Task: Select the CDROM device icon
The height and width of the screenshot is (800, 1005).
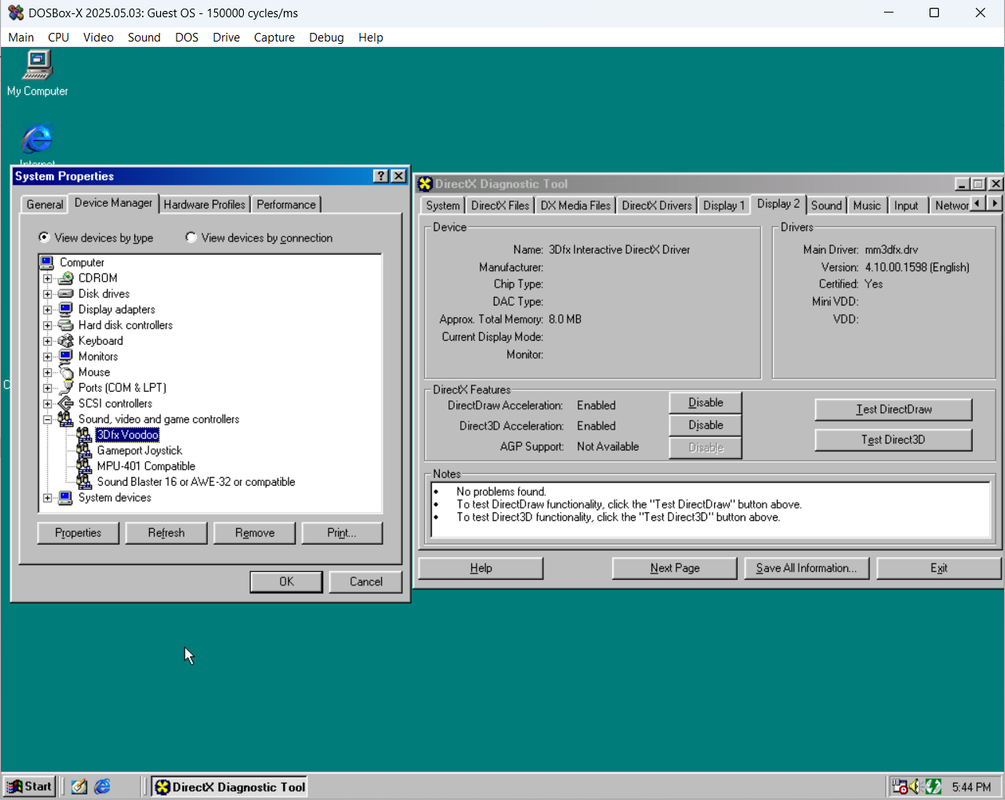Action: (65, 278)
